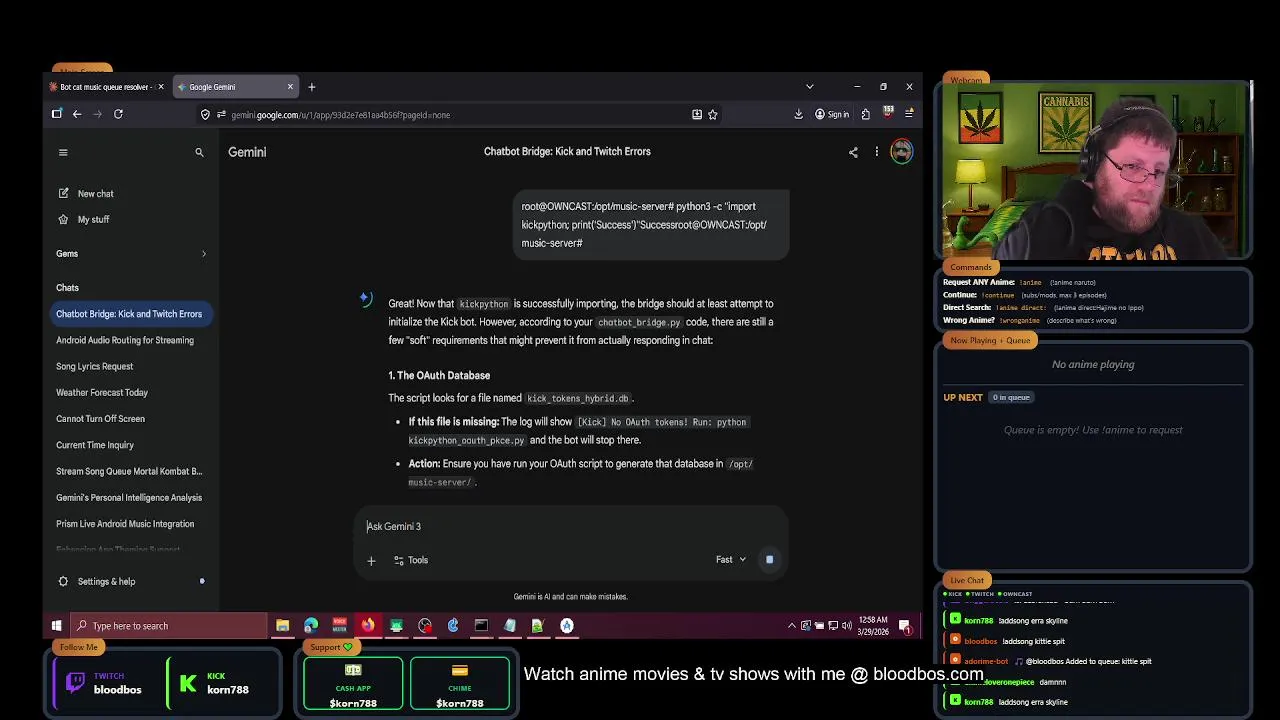Open Song Lyrics Request chat

[94, 367]
